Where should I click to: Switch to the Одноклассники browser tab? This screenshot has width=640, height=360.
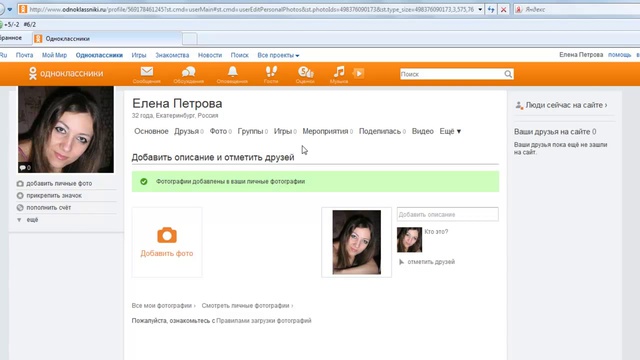point(108,39)
